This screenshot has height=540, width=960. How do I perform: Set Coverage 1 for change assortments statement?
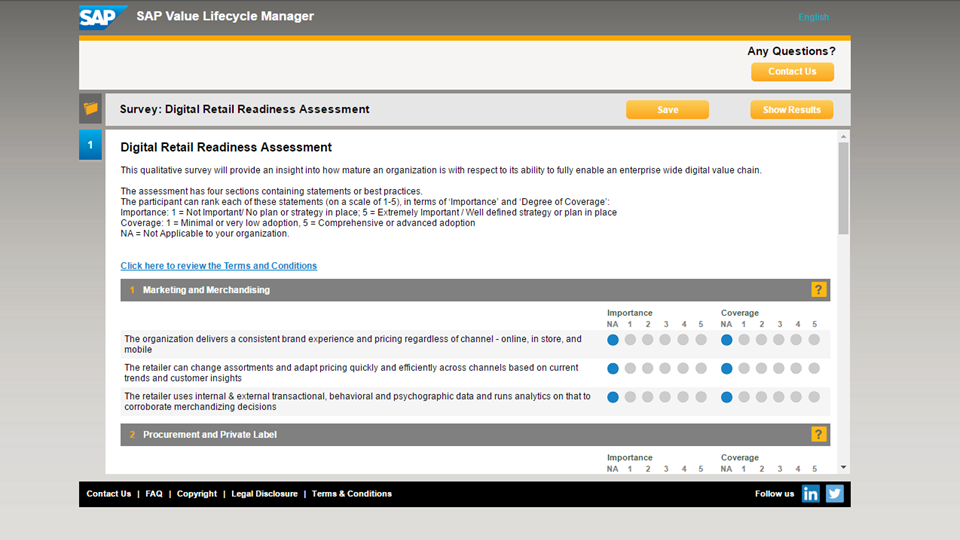click(744, 369)
